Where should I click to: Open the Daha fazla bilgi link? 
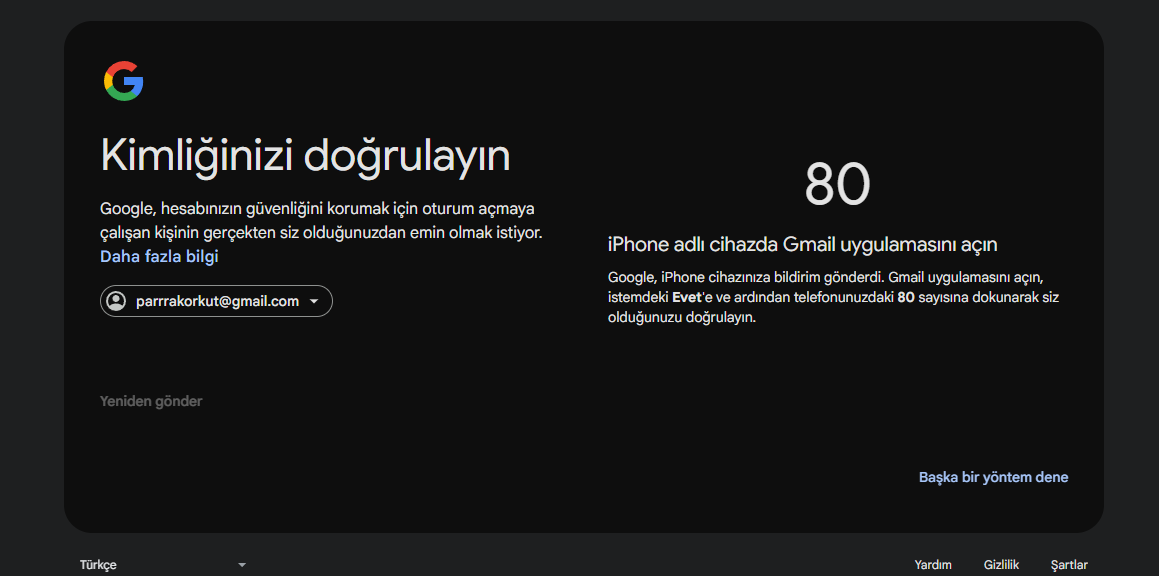[x=160, y=257]
